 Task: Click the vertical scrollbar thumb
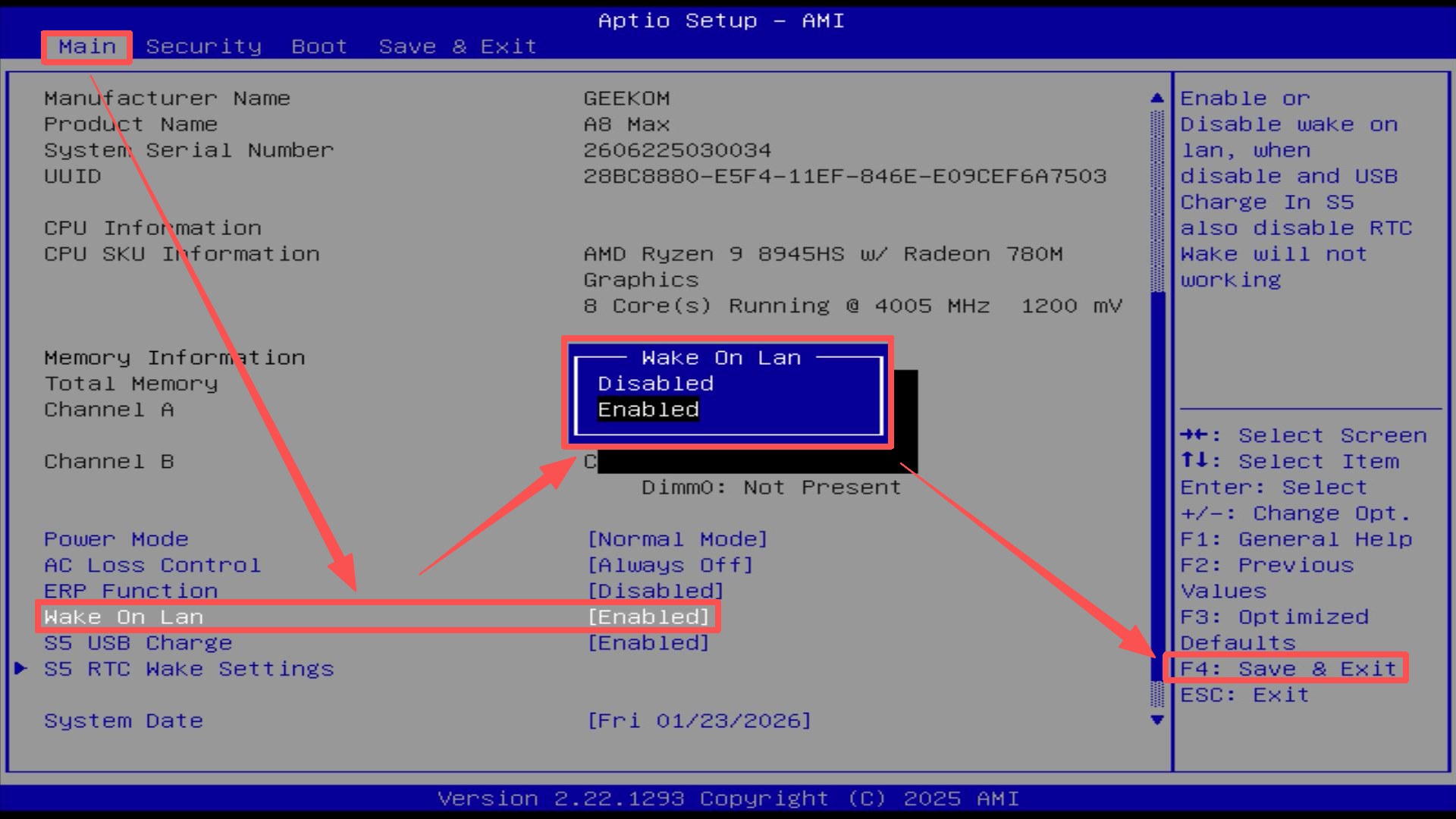click(x=1157, y=485)
